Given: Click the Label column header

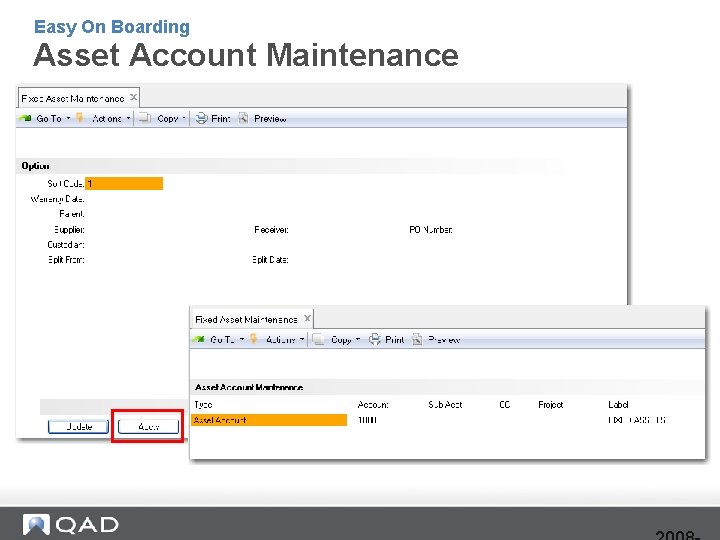Looking at the screenshot, I should click(618, 405).
